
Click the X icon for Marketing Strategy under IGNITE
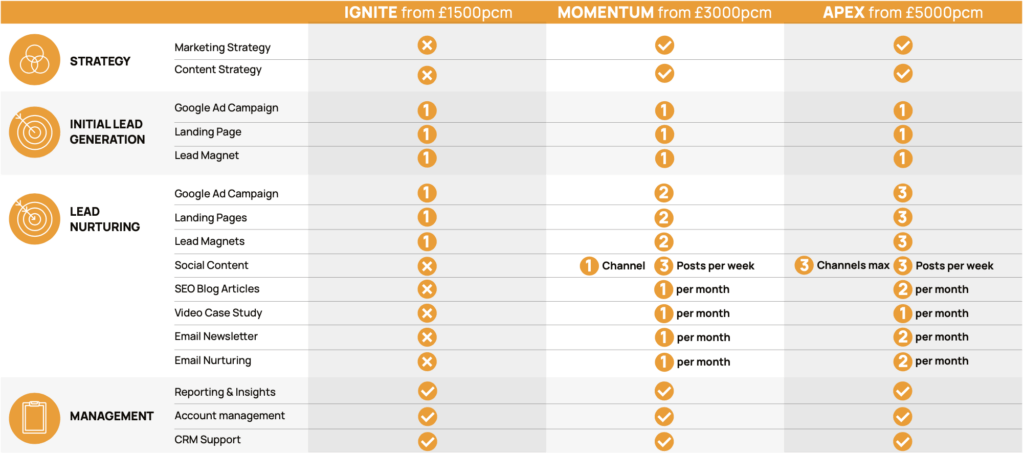pos(426,46)
